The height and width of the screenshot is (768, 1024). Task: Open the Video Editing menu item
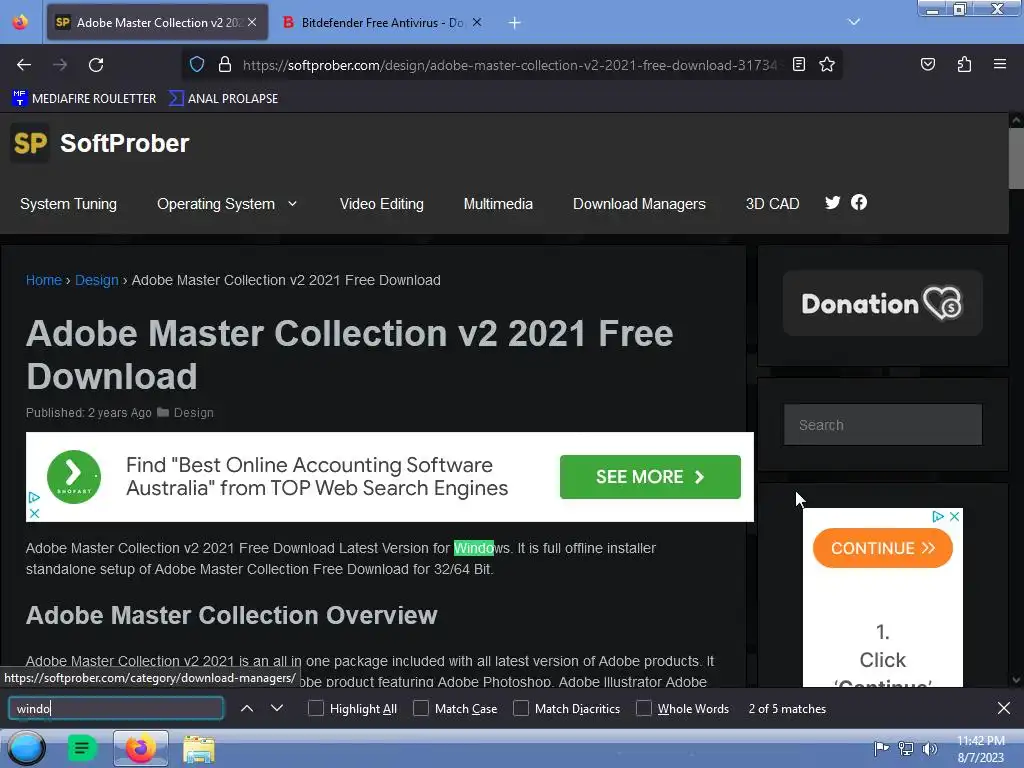point(381,204)
